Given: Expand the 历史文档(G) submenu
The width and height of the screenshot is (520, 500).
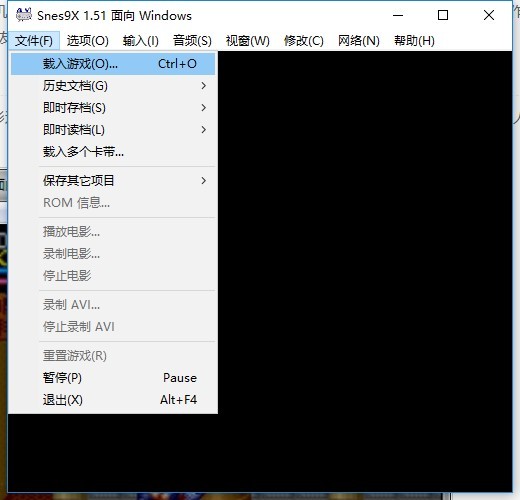Looking at the screenshot, I should (x=113, y=86).
